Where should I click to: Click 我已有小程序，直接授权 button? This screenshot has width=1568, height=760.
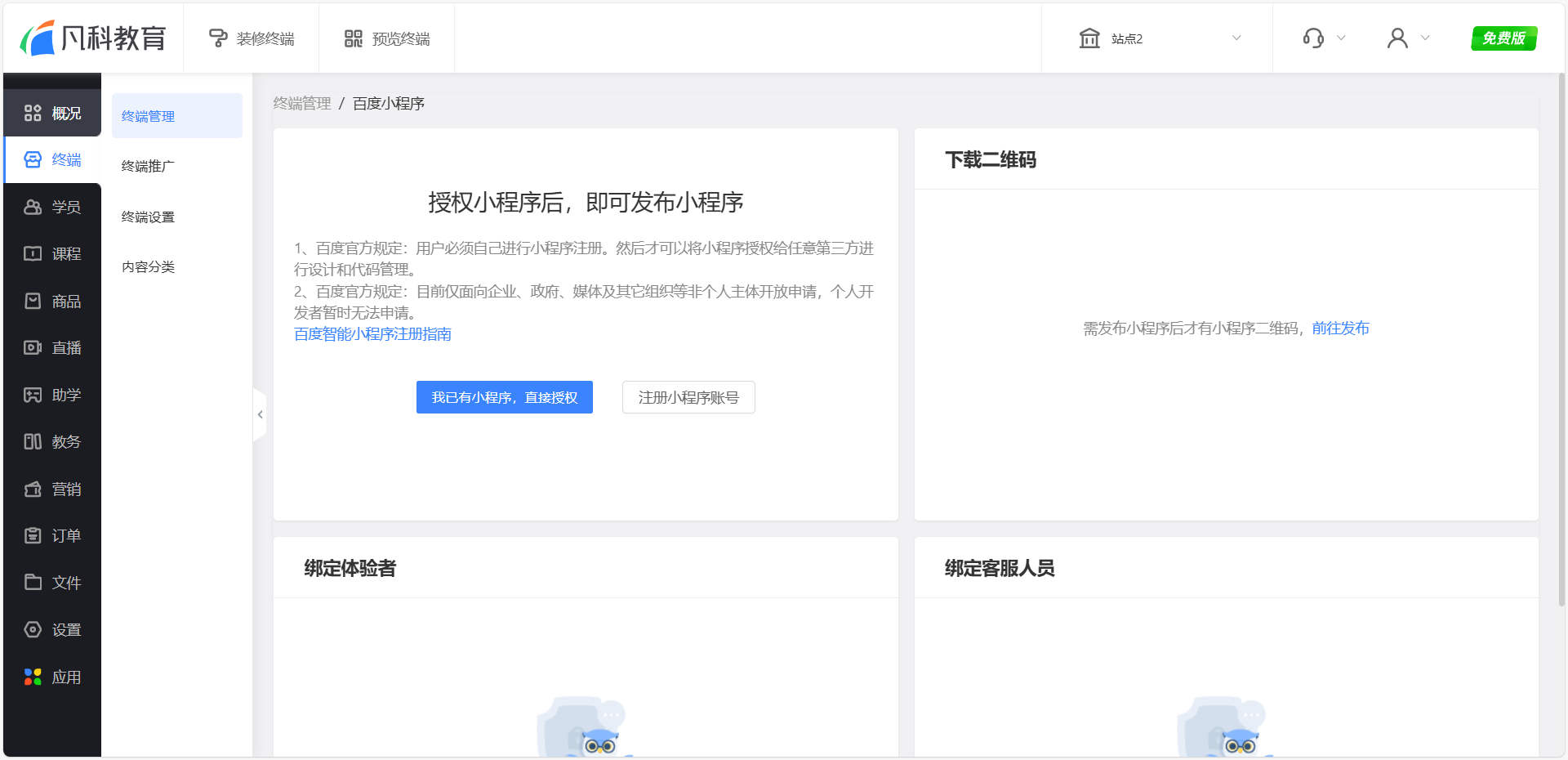pos(504,398)
